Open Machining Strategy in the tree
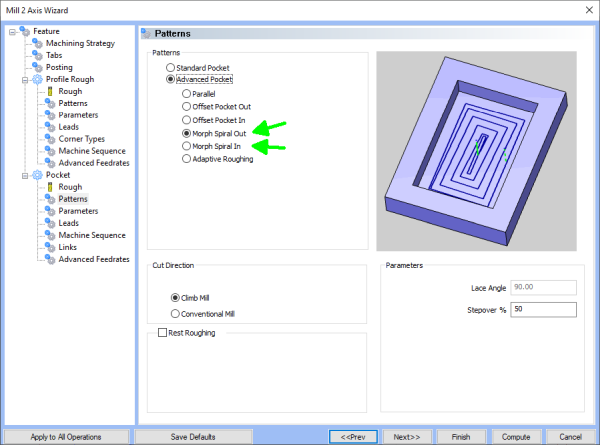The width and height of the screenshot is (600, 445). click(80, 43)
